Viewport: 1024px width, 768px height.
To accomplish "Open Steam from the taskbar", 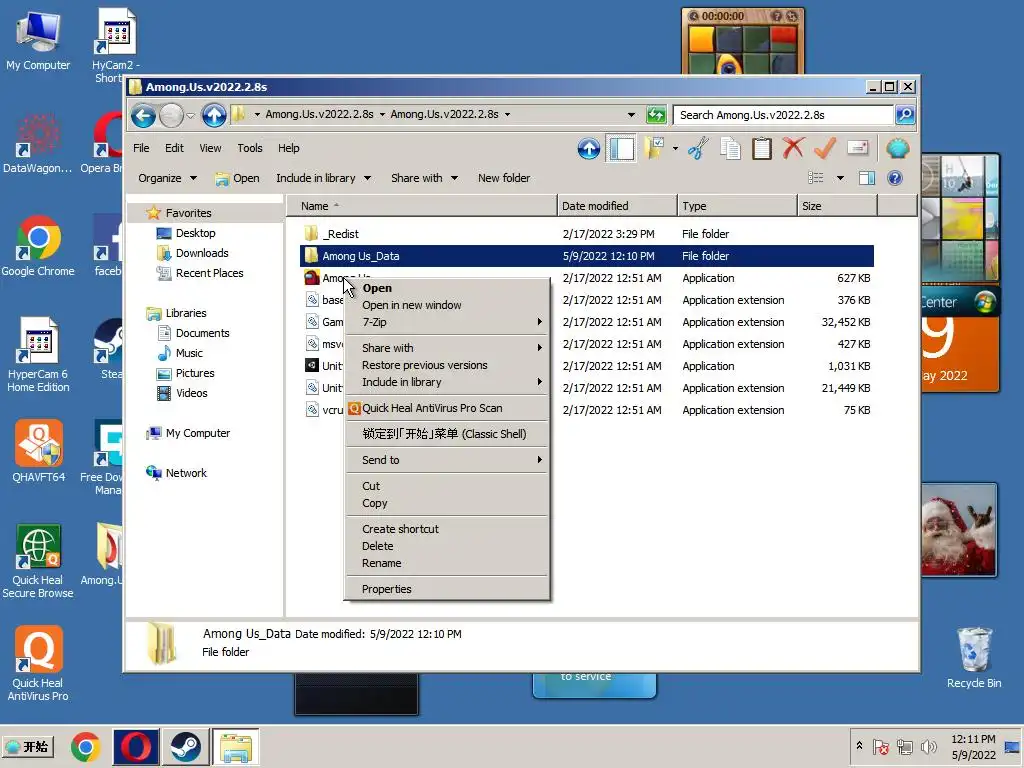I will pos(185,747).
